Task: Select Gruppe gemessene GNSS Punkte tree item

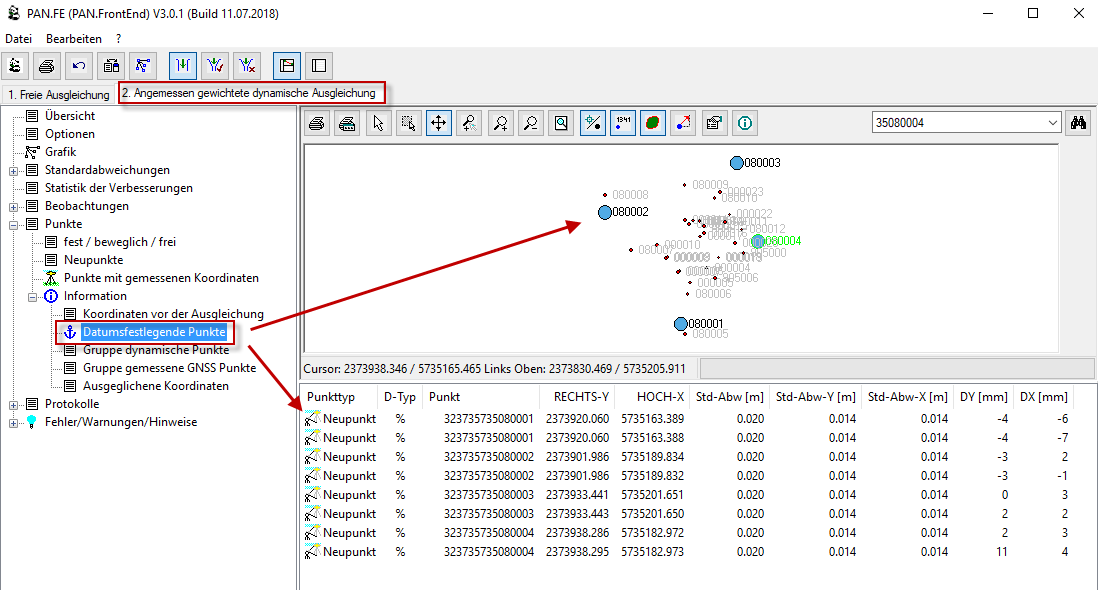Action: 168,368
